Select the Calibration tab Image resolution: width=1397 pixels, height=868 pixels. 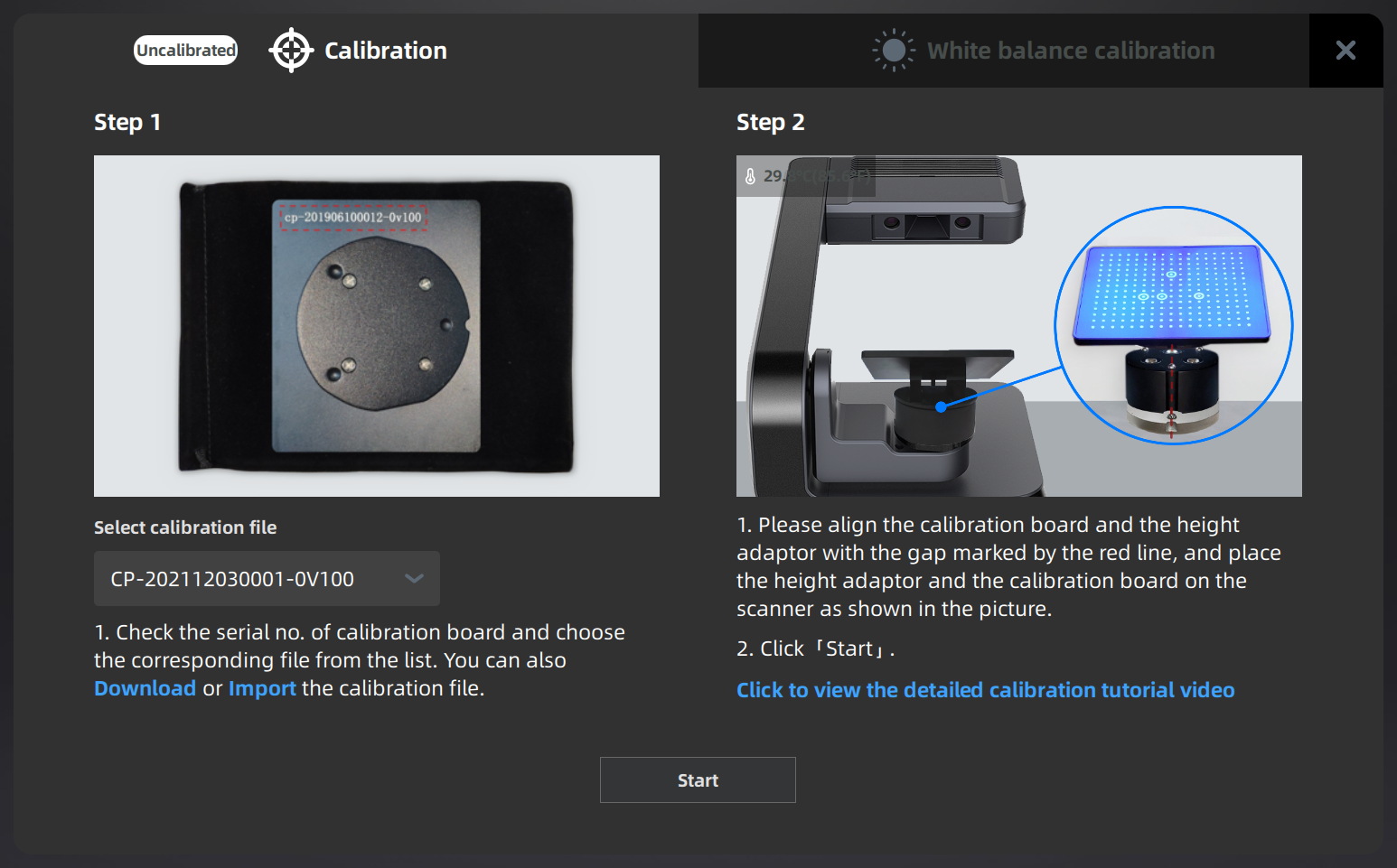click(x=385, y=51)
